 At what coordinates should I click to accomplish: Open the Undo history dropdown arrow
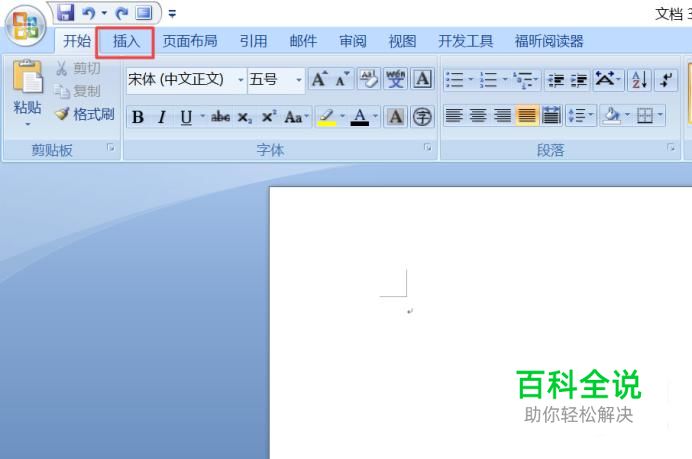click(x=104, y=13)
